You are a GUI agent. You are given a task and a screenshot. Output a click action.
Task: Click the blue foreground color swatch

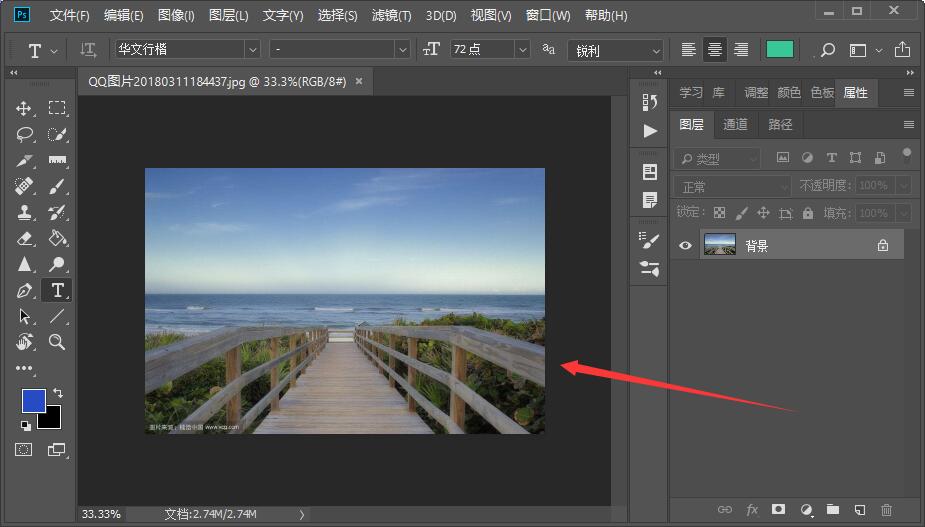[x=34, y=401]
